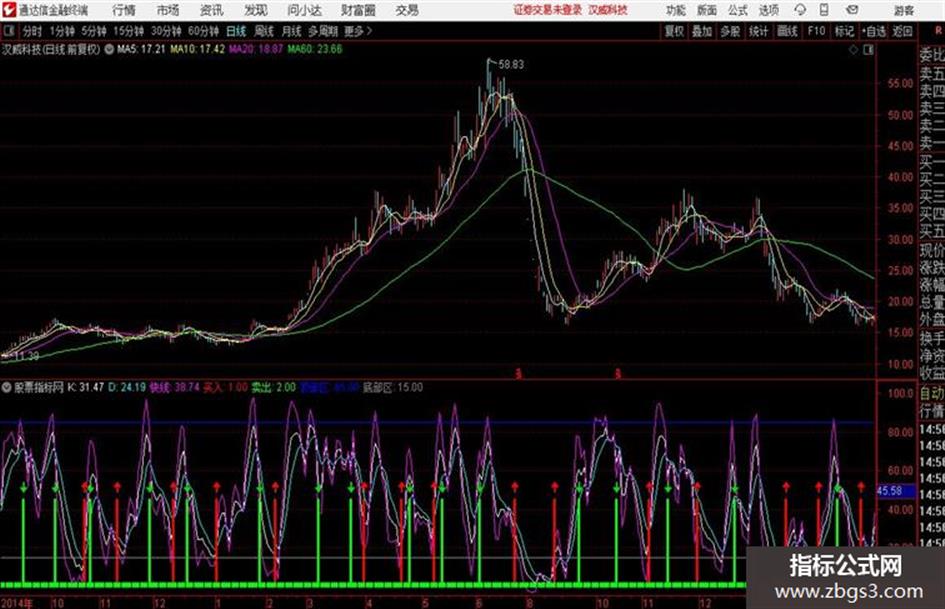Open the 资讯 menu
The width and height of the screenshot is (945, 609).
point(212,10)
